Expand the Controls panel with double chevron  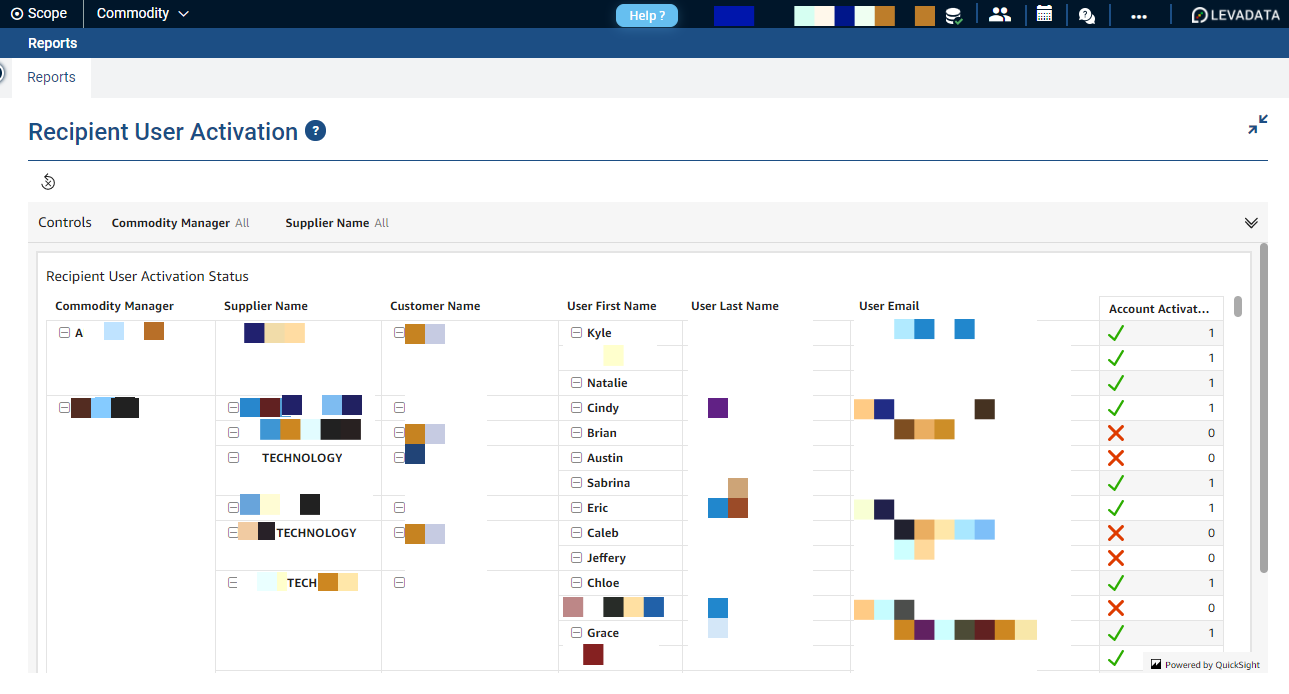1250,223
